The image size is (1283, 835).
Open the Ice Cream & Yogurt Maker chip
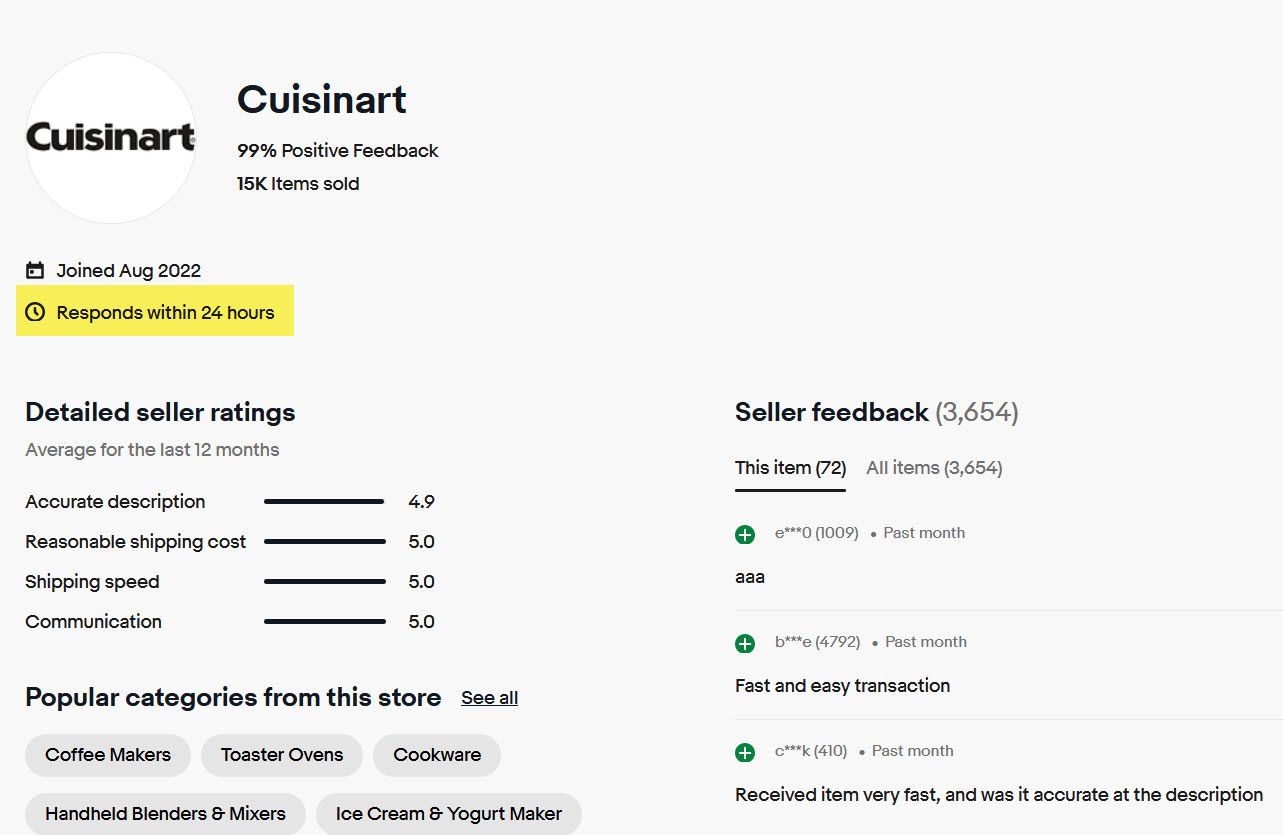(x=449, y=814)
